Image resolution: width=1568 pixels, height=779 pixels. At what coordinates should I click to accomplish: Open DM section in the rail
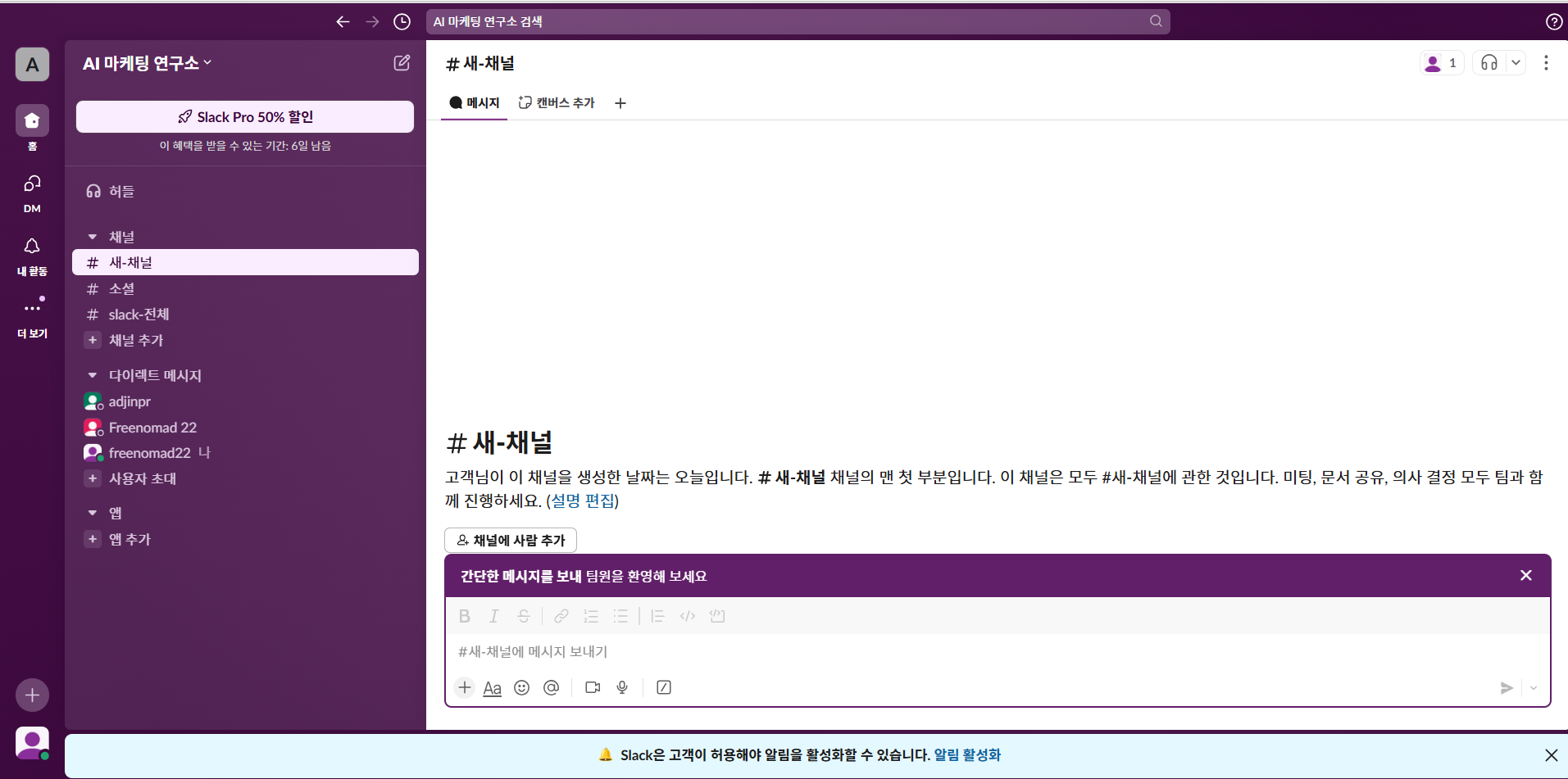(x=32, y=193)
